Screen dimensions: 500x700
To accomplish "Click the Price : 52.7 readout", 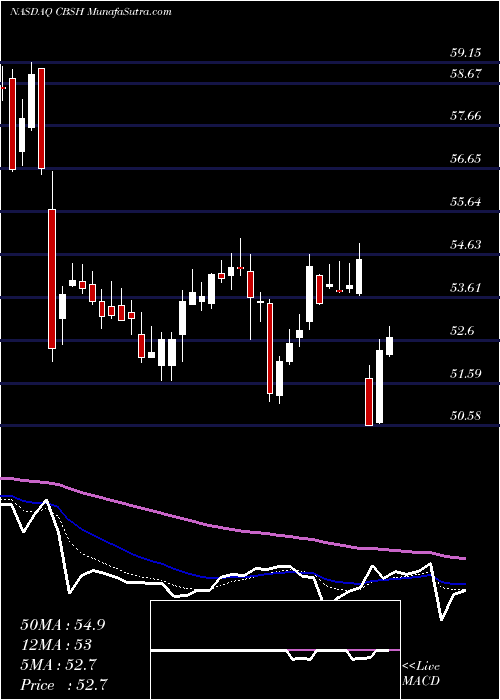I will [64, 685].
